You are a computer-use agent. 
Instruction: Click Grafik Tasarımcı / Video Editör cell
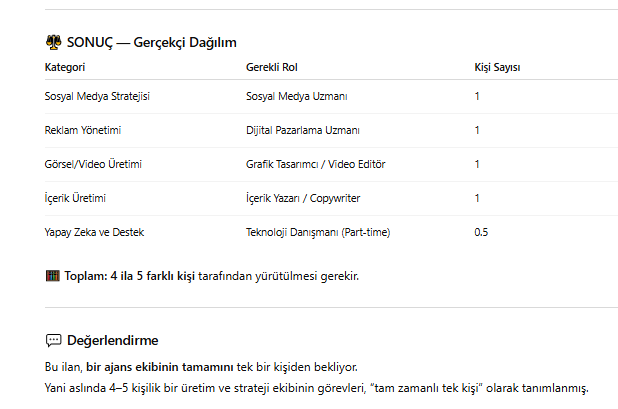(316, 164)
